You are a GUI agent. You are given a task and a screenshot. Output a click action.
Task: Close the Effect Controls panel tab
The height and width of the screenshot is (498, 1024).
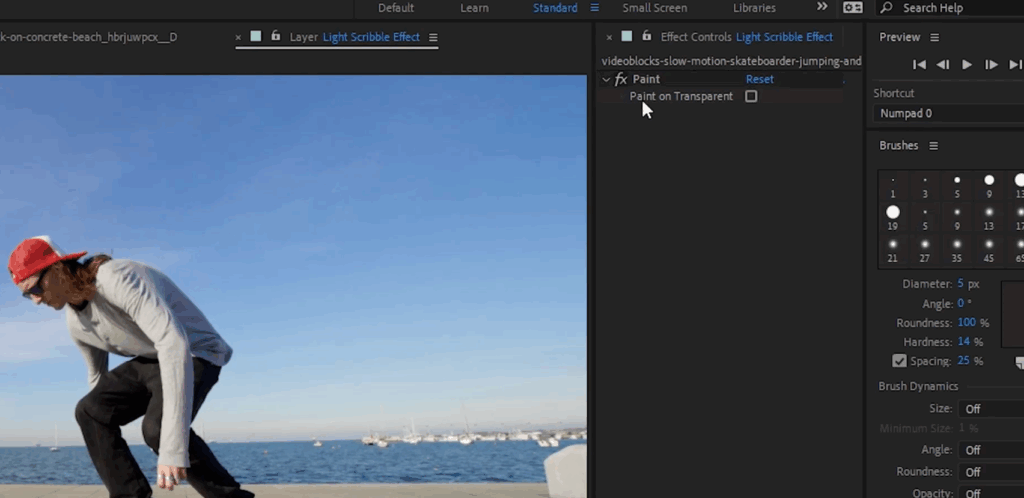coord(609,37)
